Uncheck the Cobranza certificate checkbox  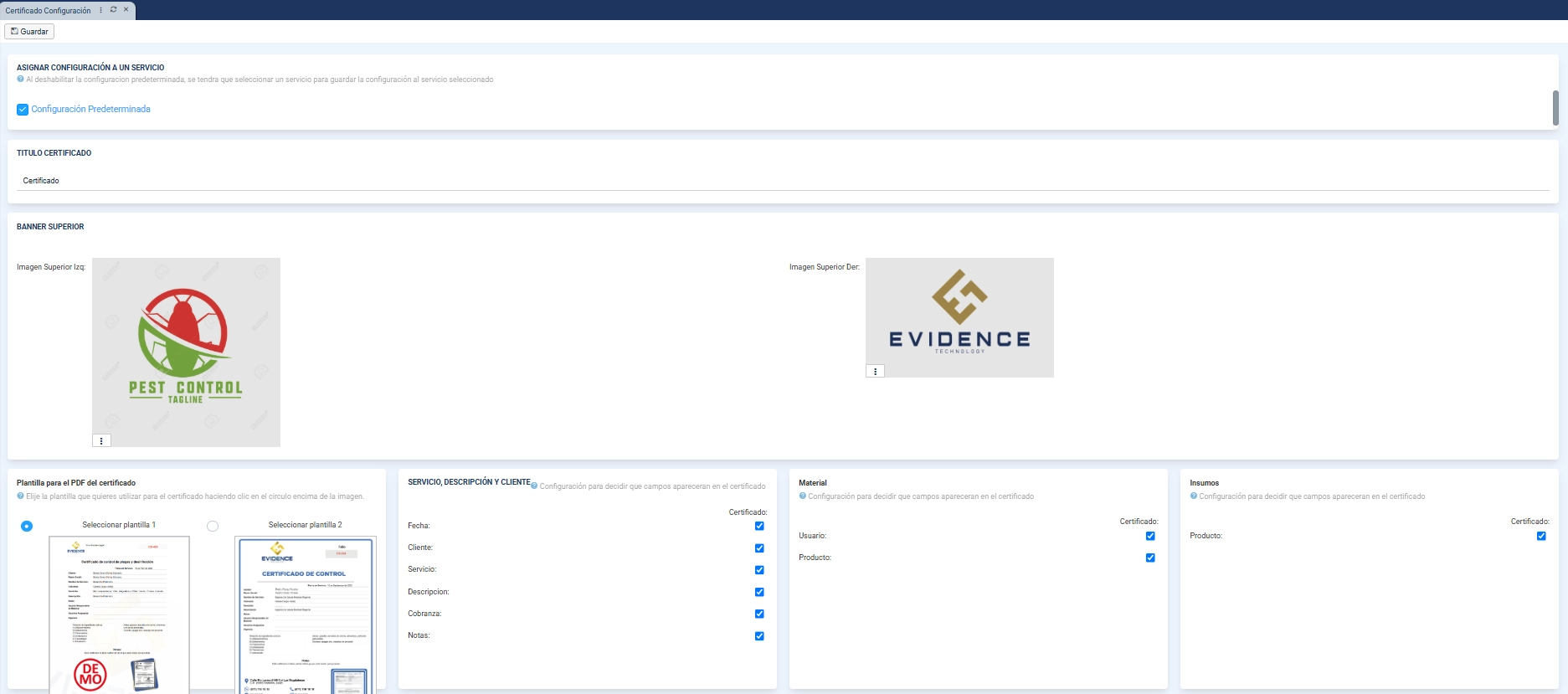click(x=759, y=614)
